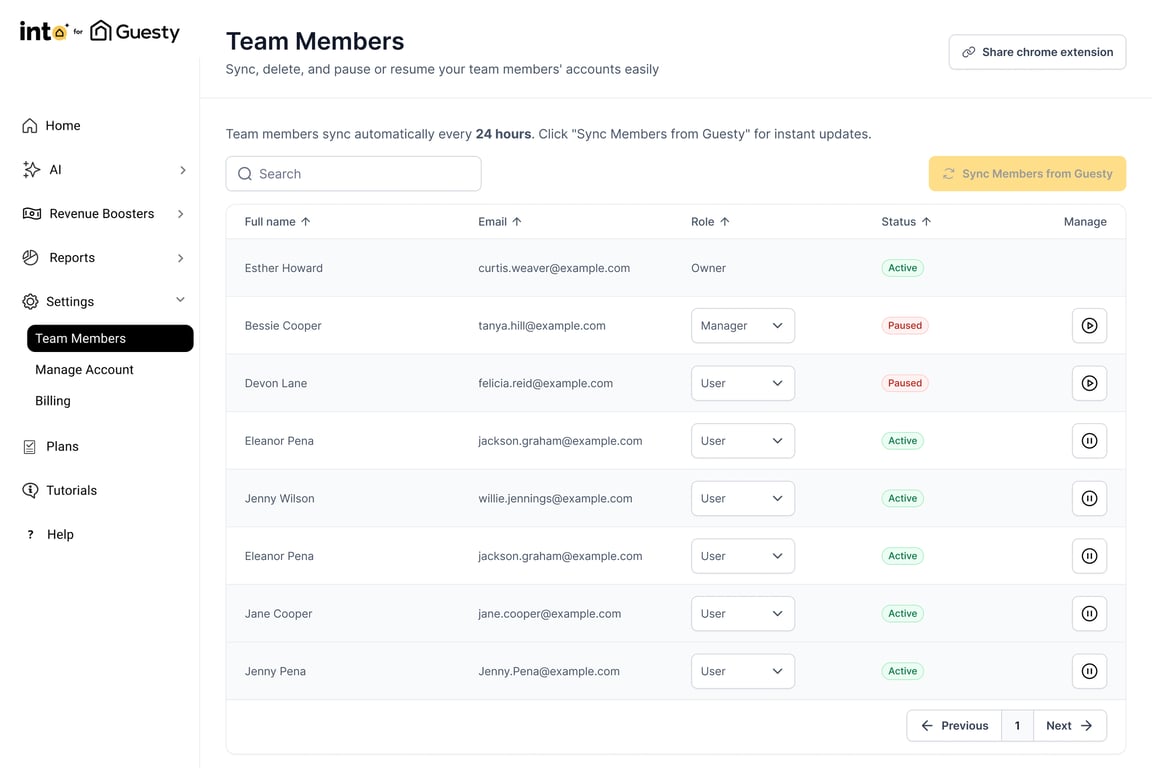
Task: Click the Help question mark icon
Action: coord(30,534)
